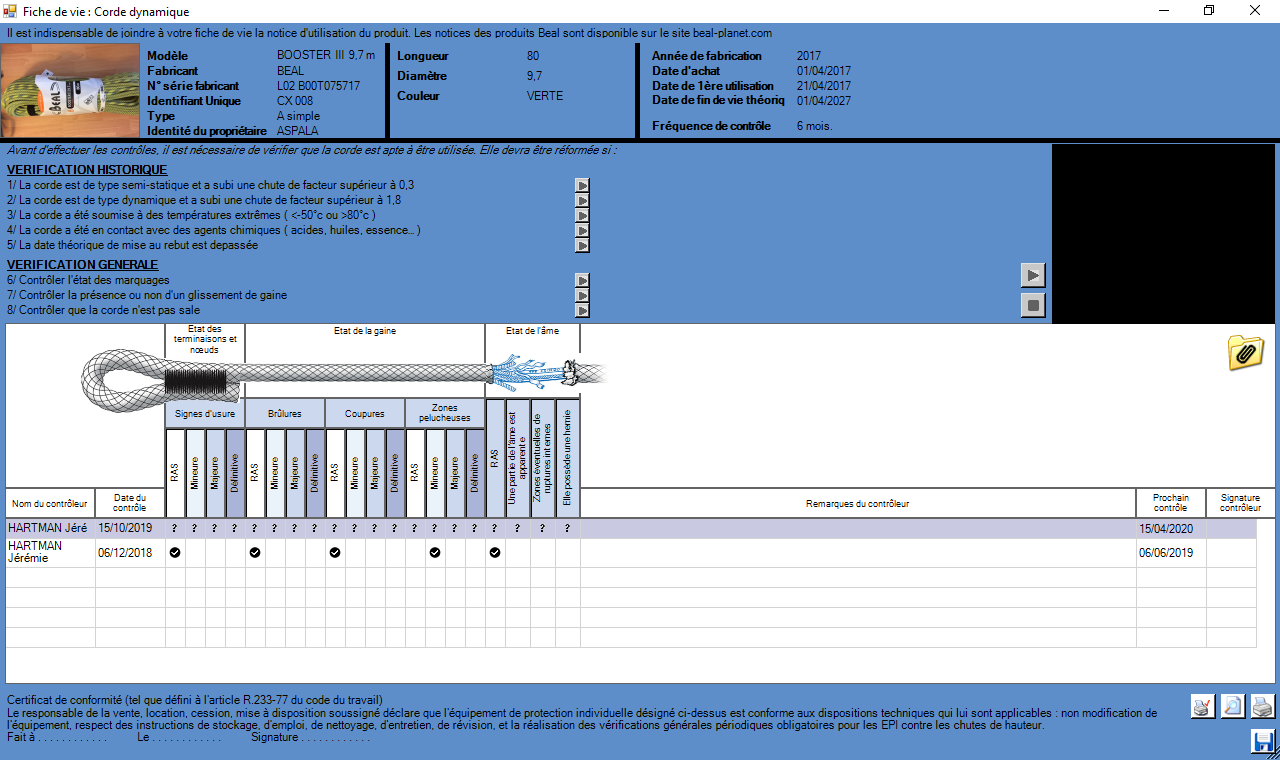Open the attachments folder with paperclip icon
This screenshot has width=1280, height=760.
click(x=1245, y=353)
